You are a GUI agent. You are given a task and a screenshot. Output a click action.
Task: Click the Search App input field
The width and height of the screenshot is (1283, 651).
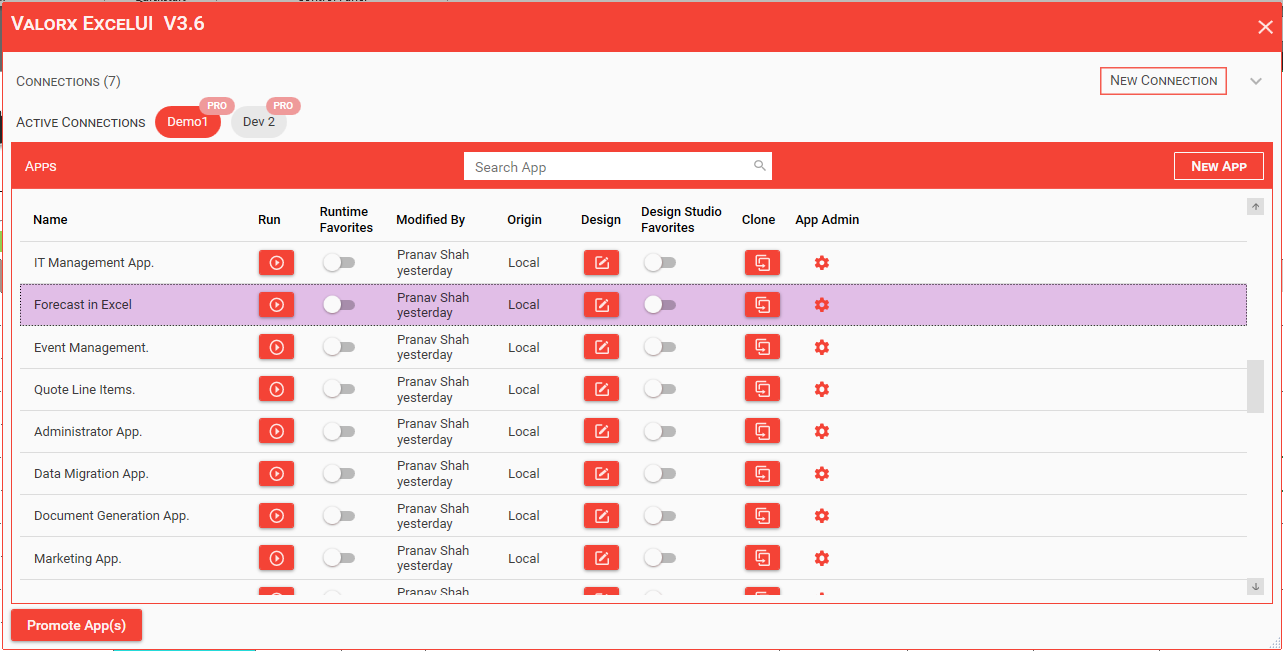[x=608, y=167]
